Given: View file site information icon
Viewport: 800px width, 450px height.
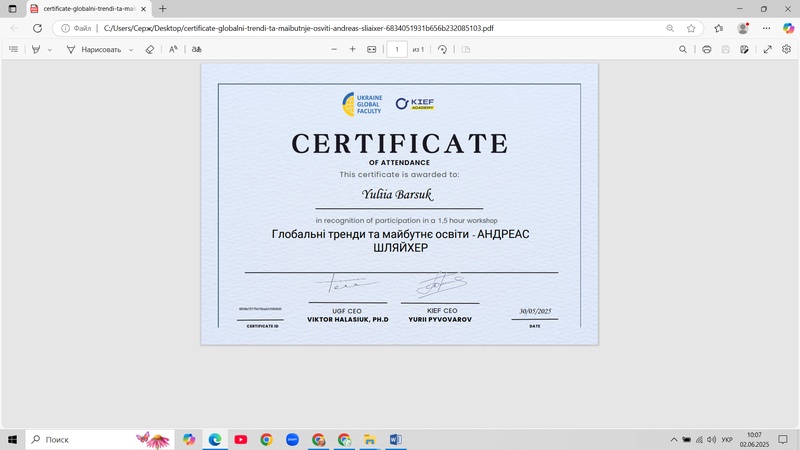Looking at the screenshot, I should [65, 29].
